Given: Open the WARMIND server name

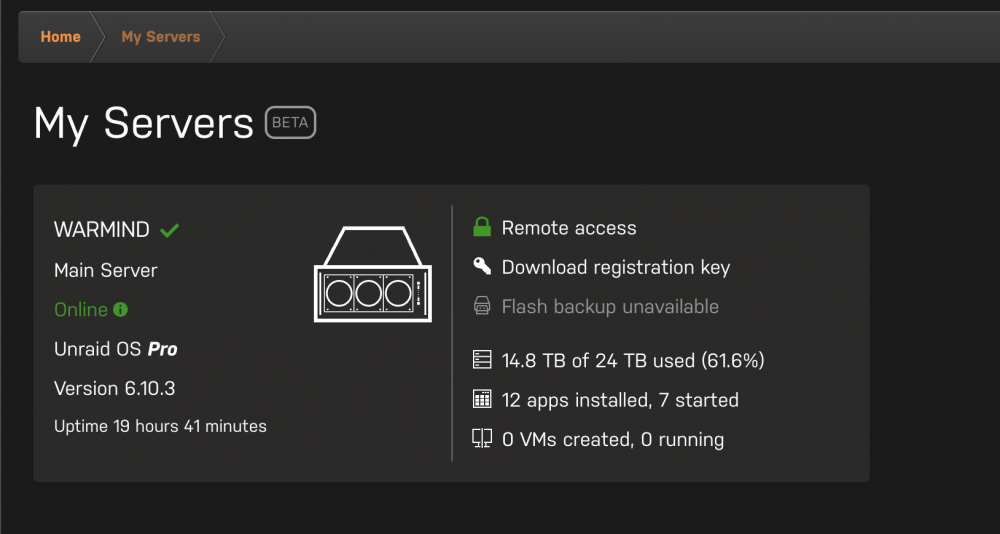Looking at the screenshot, I should point(102,230).
